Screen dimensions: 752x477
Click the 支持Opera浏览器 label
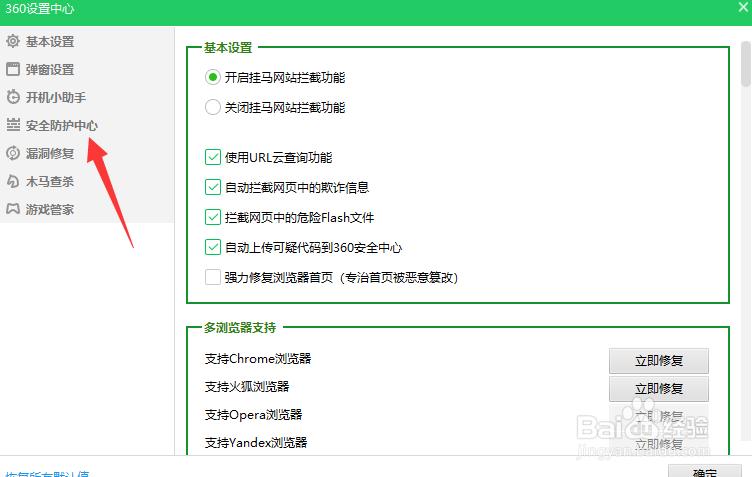coord(253,415)
